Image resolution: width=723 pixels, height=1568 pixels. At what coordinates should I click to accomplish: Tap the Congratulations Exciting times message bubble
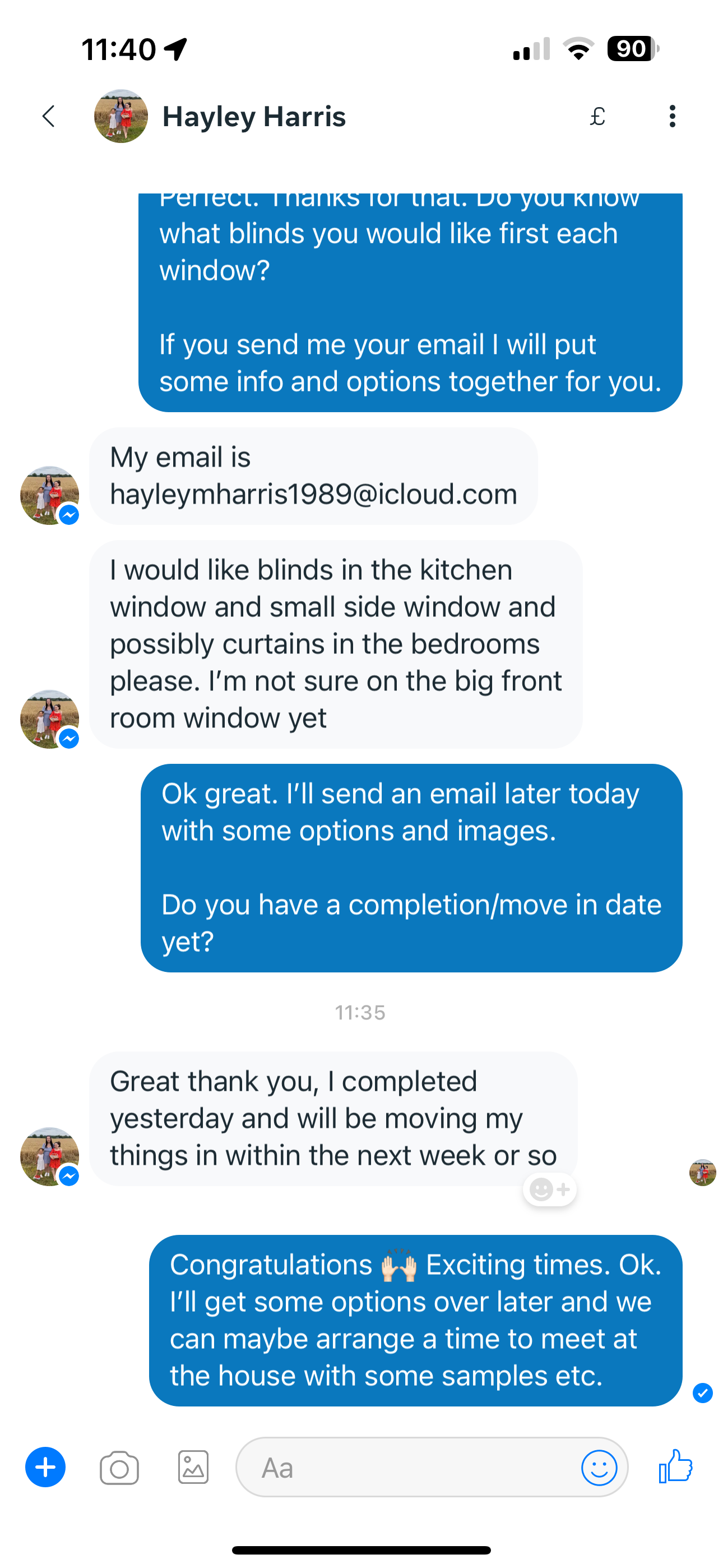pyautogui.click(x=415, y=1320)
